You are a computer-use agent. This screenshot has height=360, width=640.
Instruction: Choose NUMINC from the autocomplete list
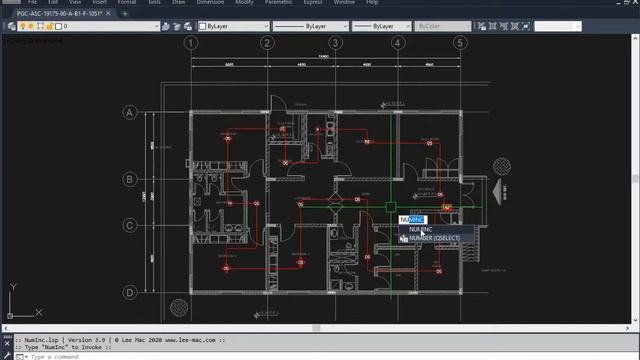click(x=420, y=229)
